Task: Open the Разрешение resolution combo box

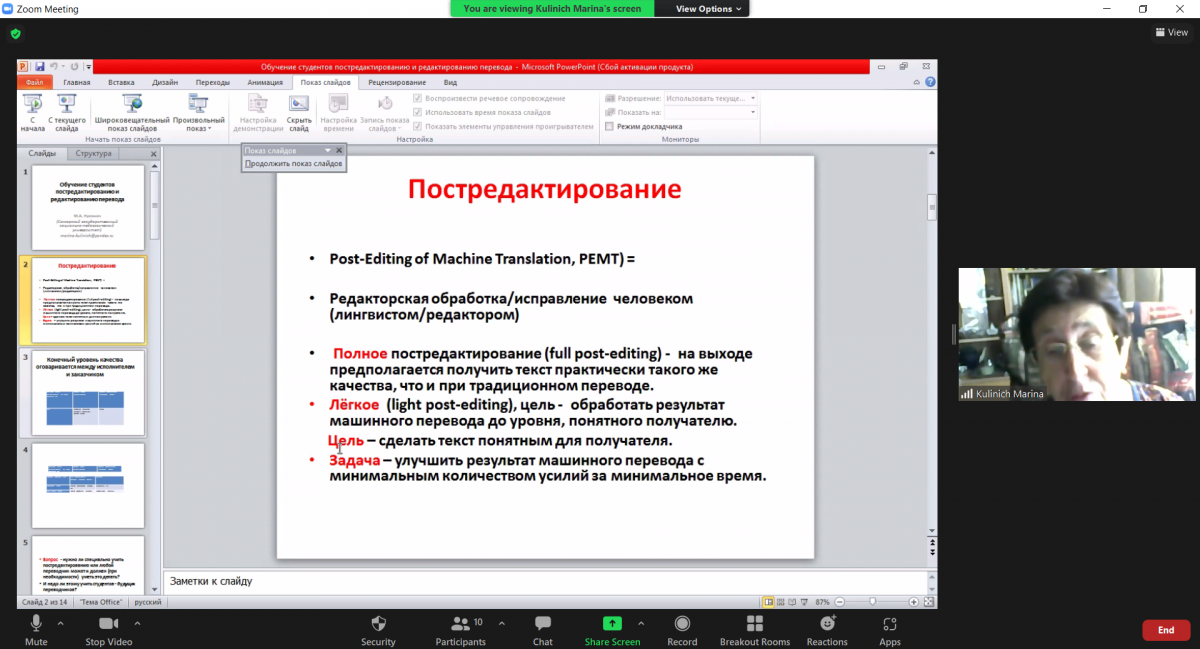Action: pyautogui.click(x=711, y=99)
